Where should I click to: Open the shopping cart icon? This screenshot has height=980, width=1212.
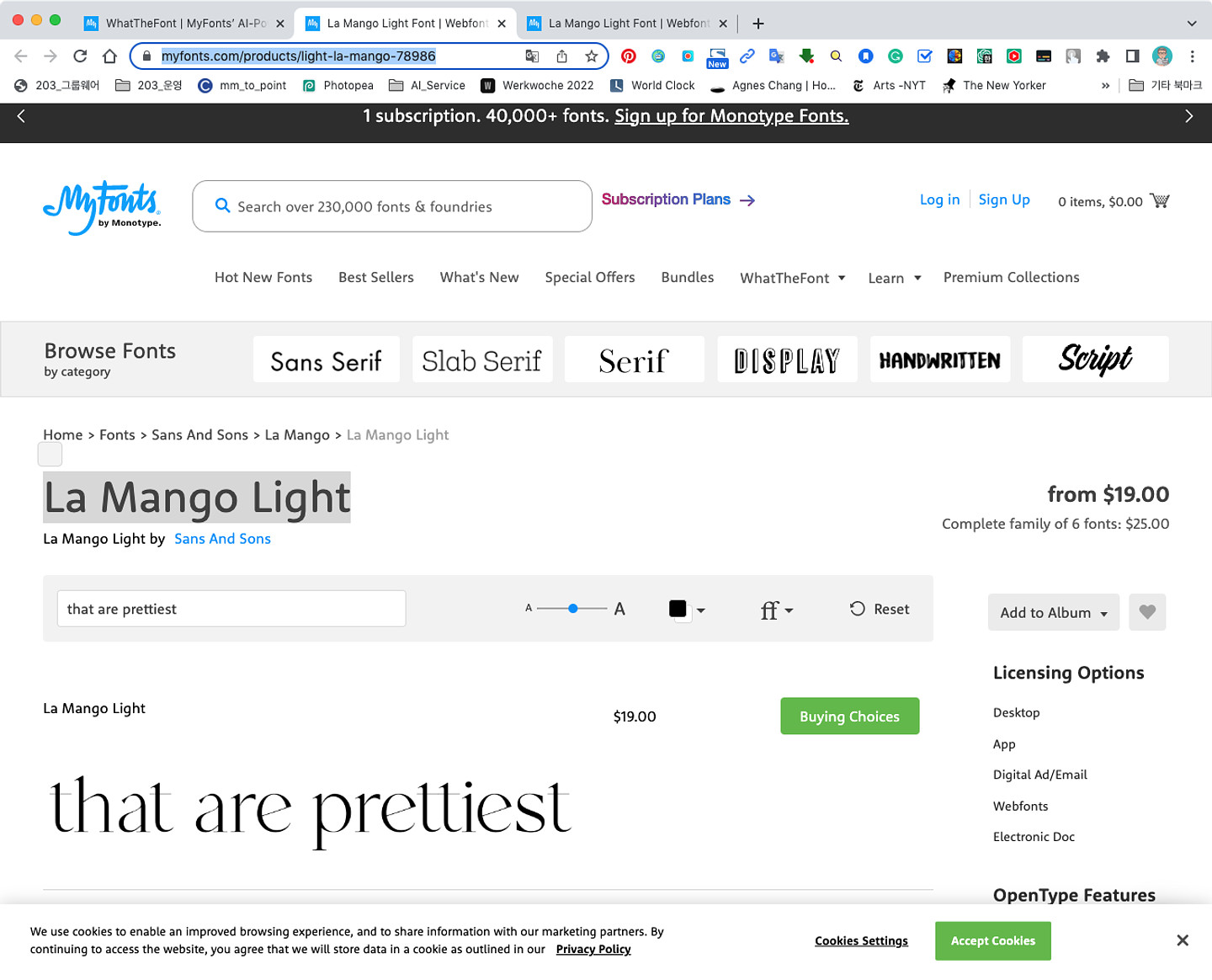[1159, 201]
